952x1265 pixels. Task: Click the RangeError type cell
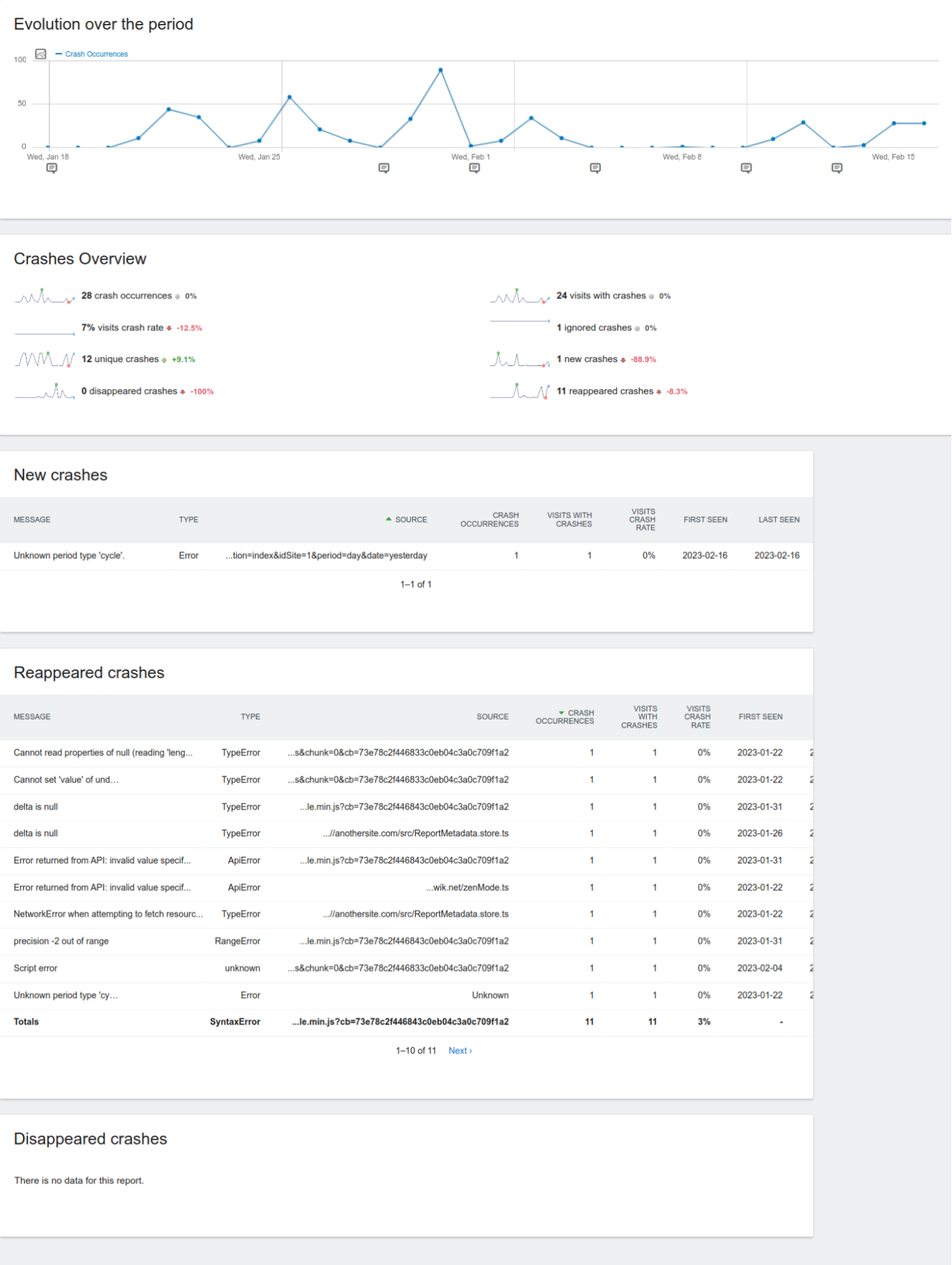[237, 942]
